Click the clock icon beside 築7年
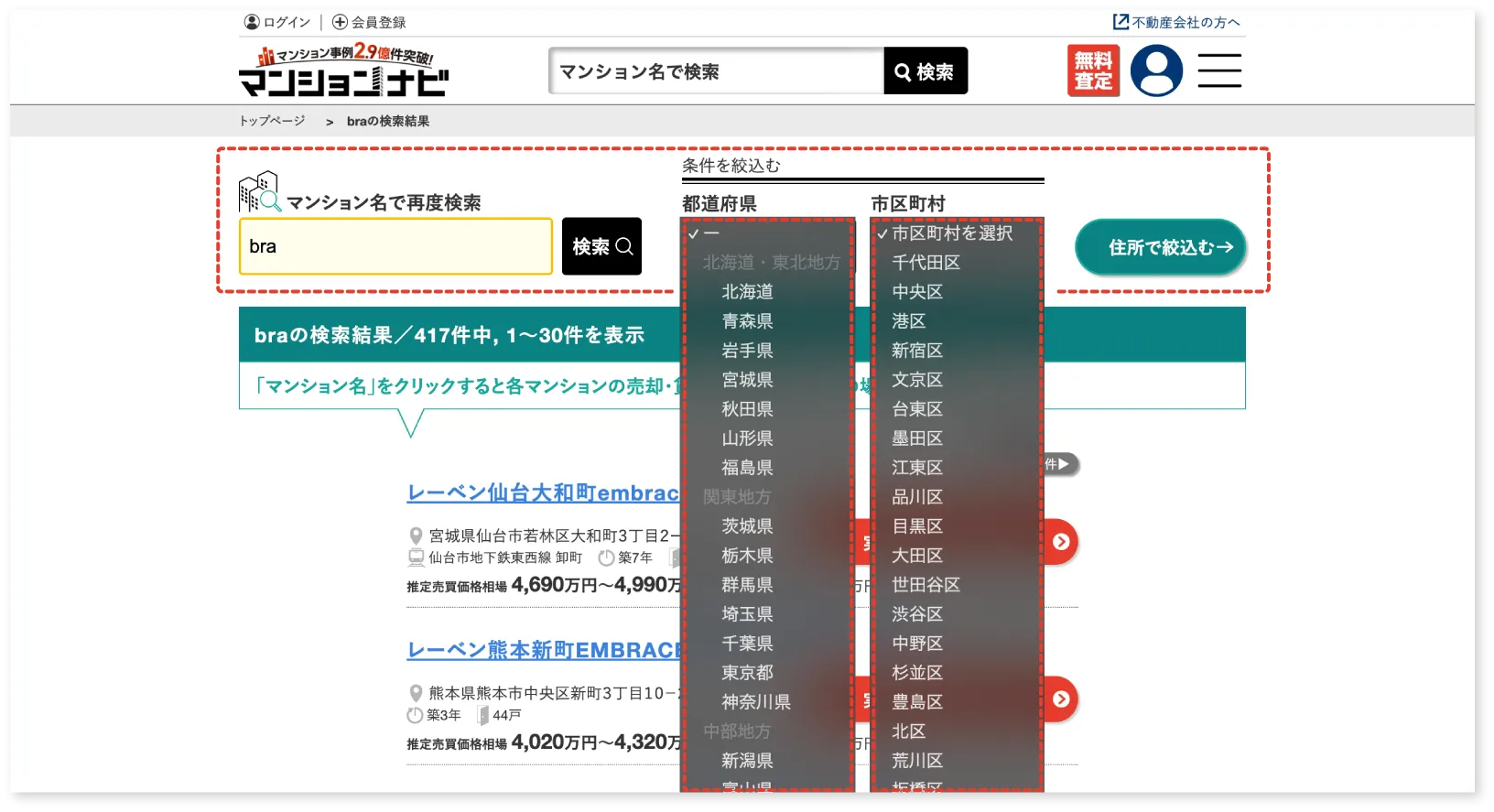The image size is (1494, 812). coord(606,558)
